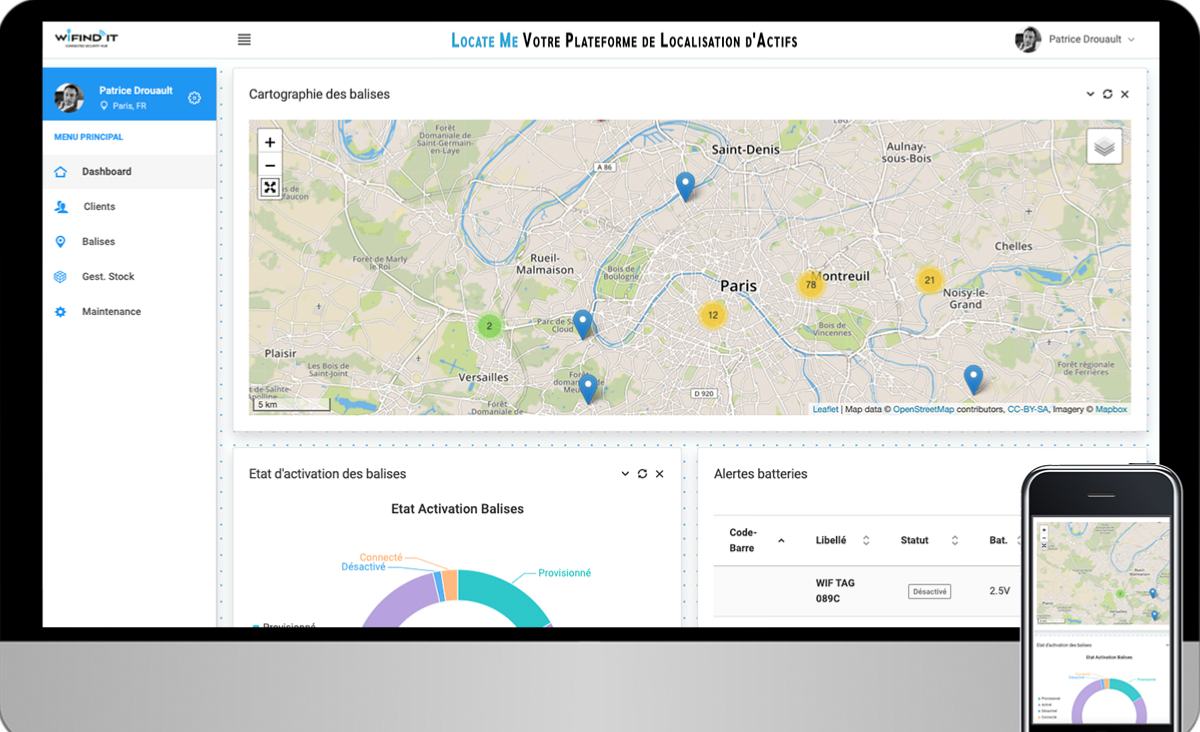Go to Gest. Stock menu item
Screen dimensions: 1200x732
[x=107, y=277]
